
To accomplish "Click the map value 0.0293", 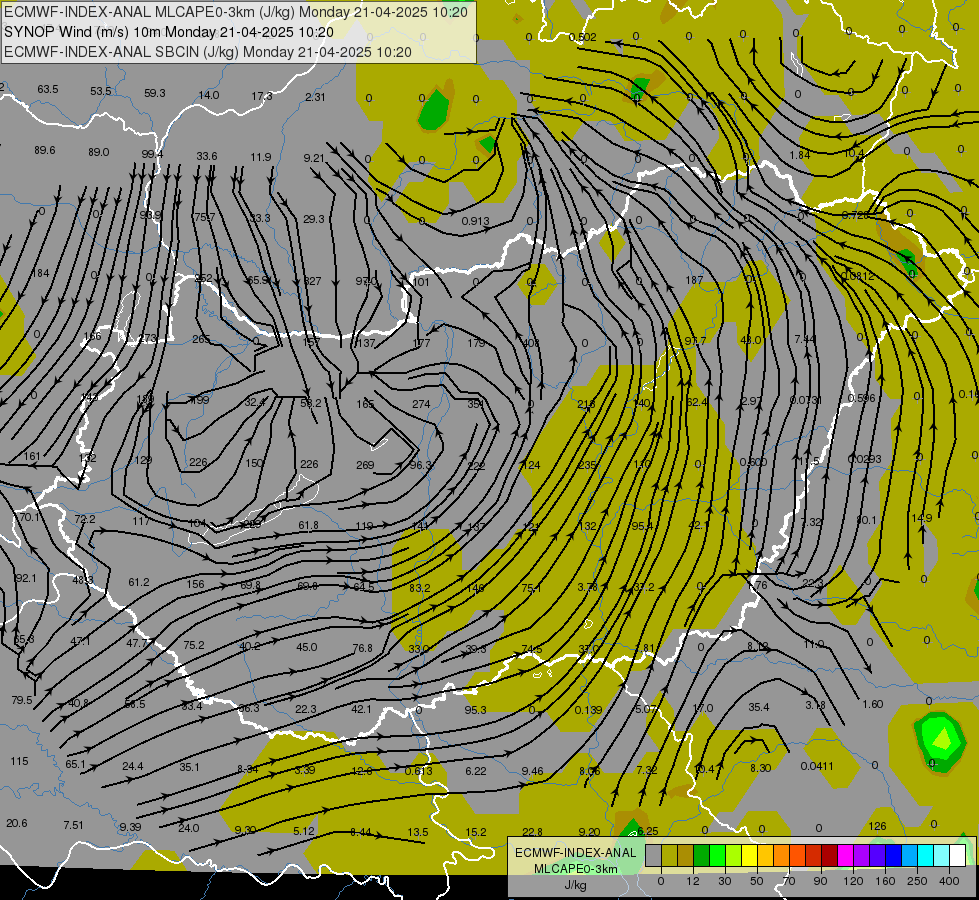I will click(864, 459).
